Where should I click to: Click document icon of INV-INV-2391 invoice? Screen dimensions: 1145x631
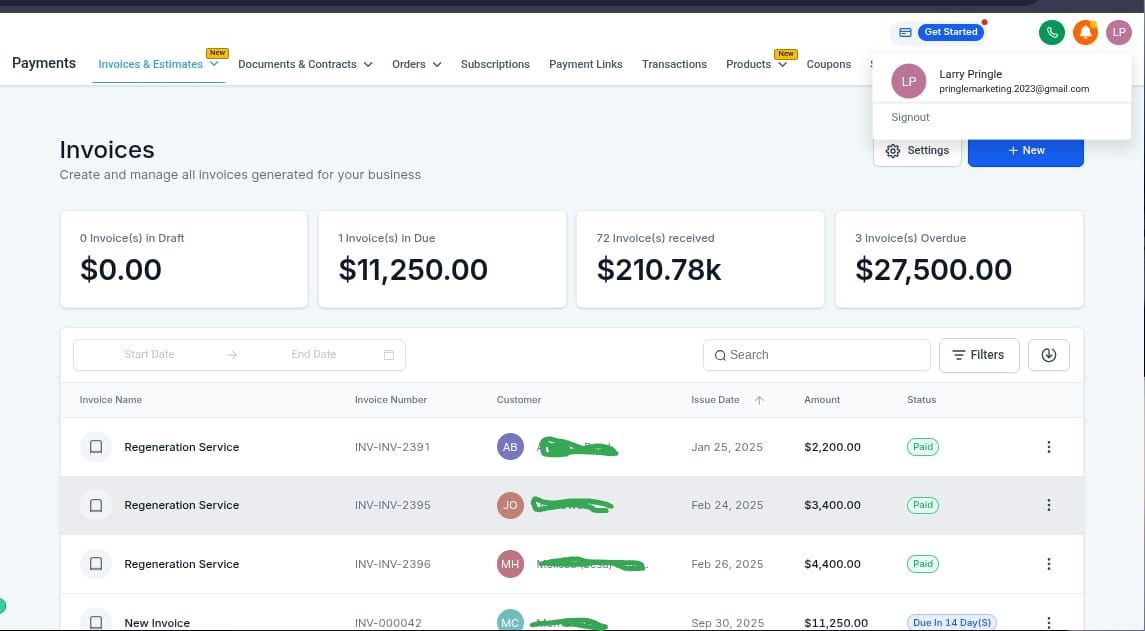click(x=96, y=447)
